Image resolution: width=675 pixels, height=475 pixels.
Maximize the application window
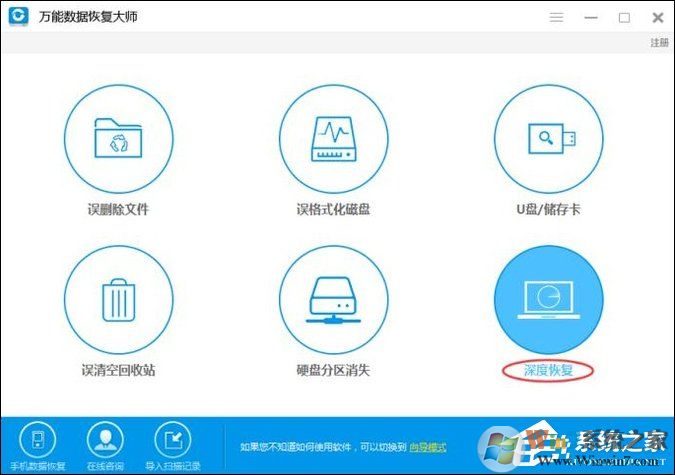(x=625, y=17)
